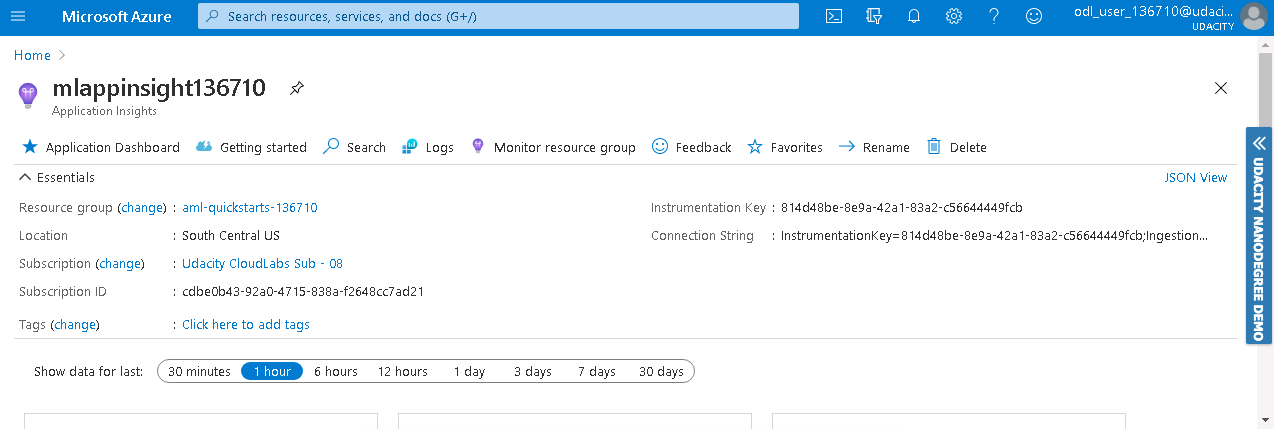Change the resource group

(x=141, y=208)
